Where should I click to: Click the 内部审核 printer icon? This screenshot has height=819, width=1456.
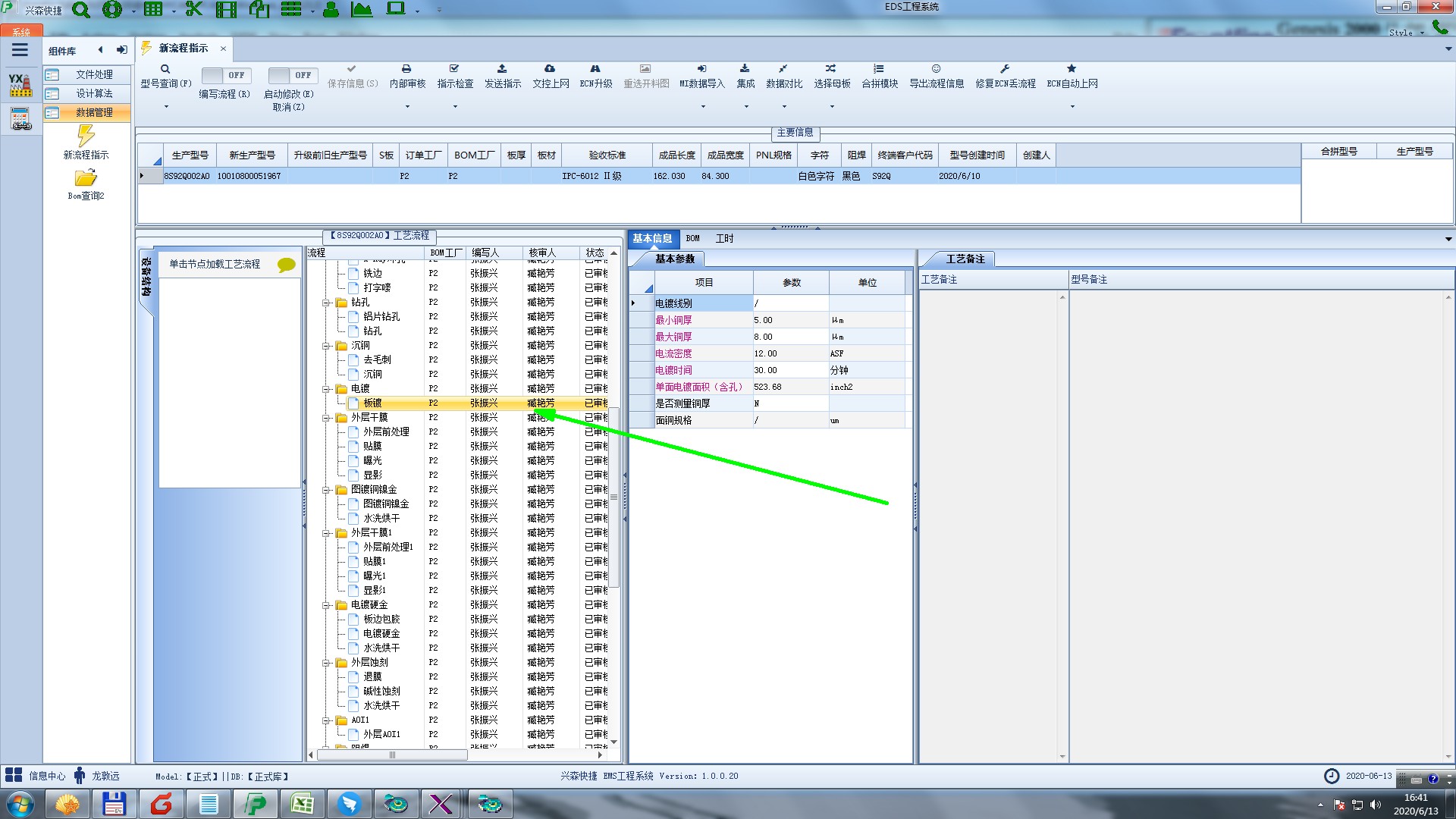(406, 69)
